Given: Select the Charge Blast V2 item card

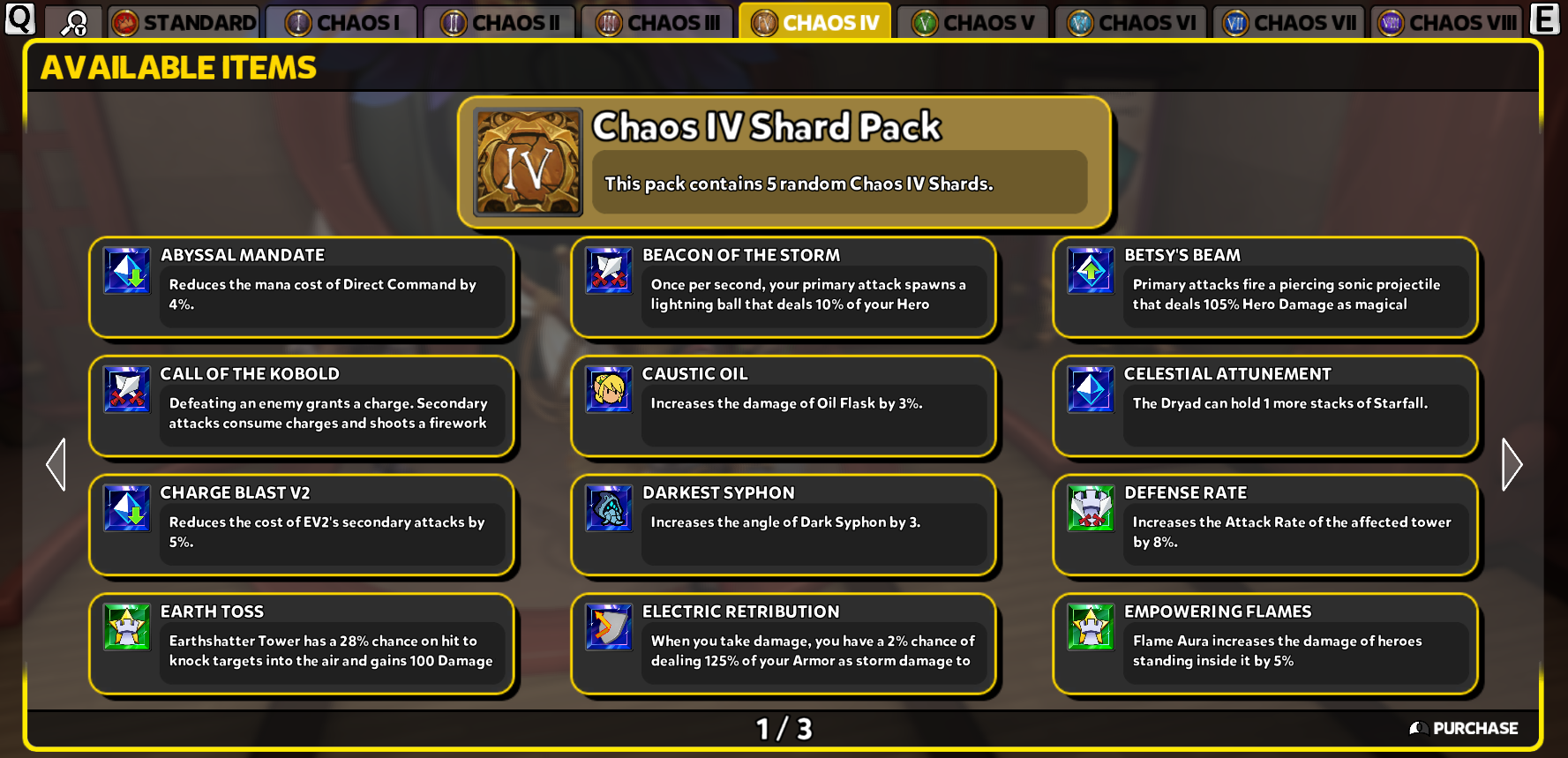Looking at the screenshot, I should point(302,525).
